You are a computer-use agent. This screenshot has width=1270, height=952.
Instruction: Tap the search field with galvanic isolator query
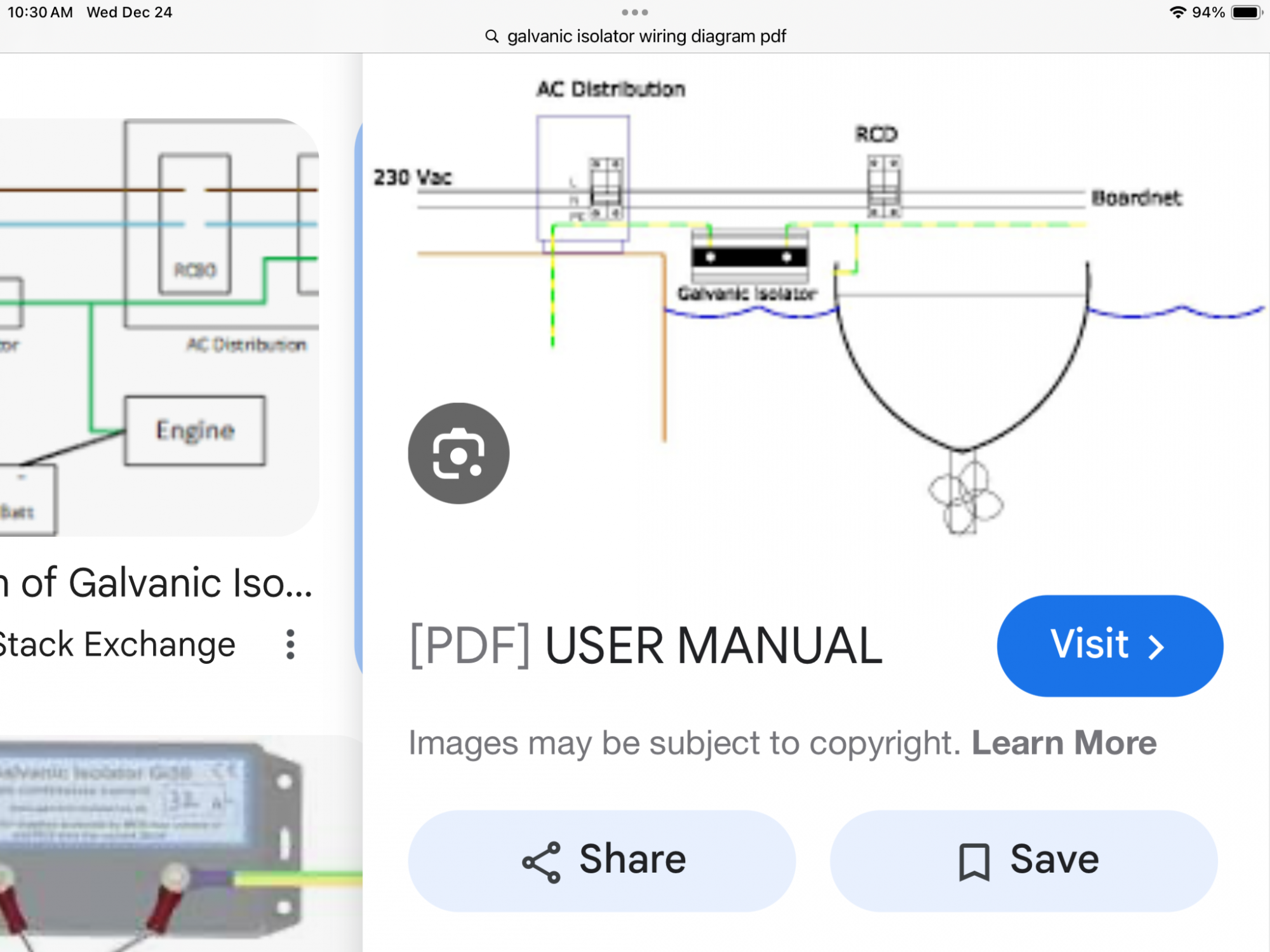point(635,36)
